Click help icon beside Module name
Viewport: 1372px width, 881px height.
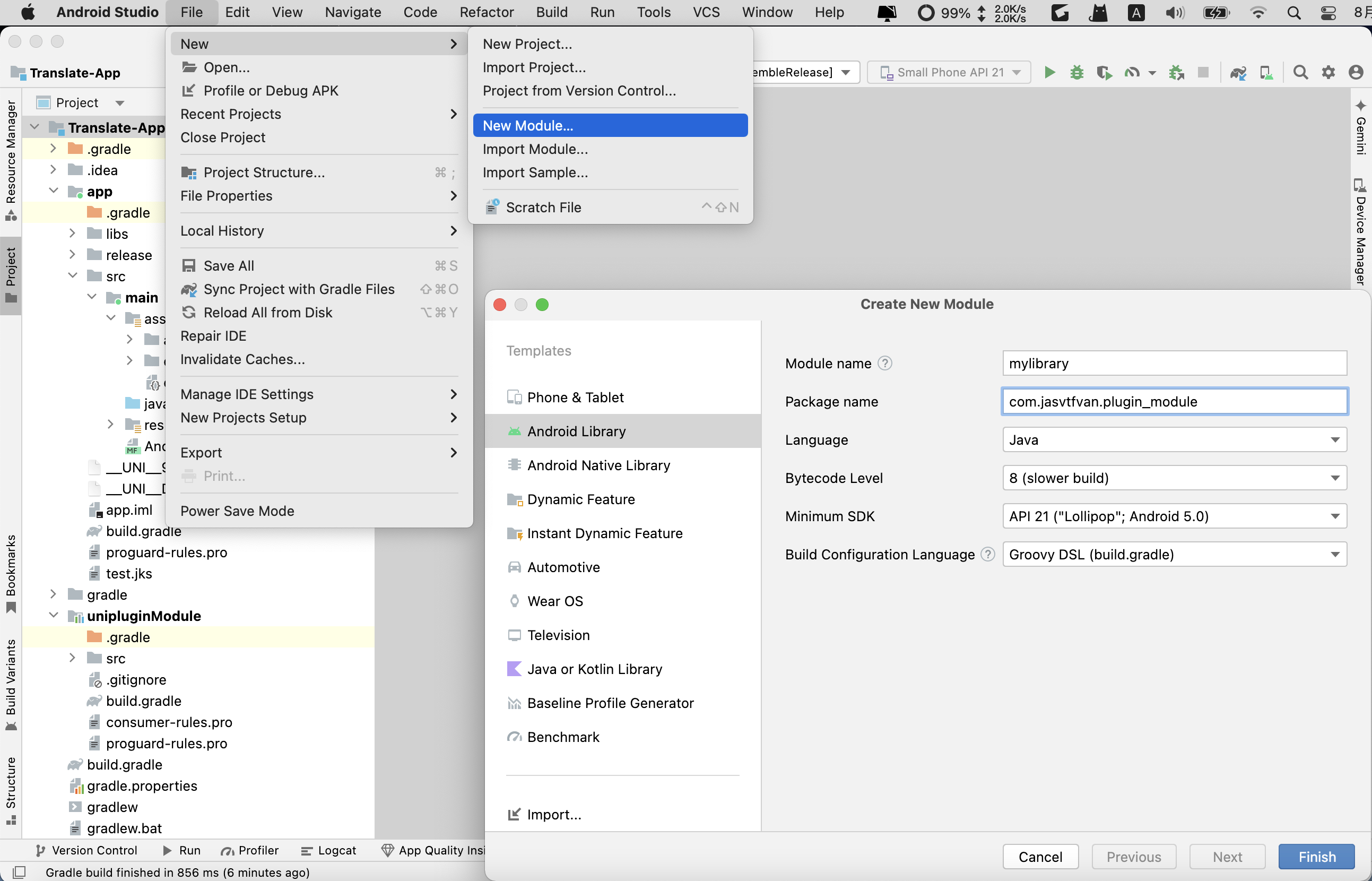884,363
